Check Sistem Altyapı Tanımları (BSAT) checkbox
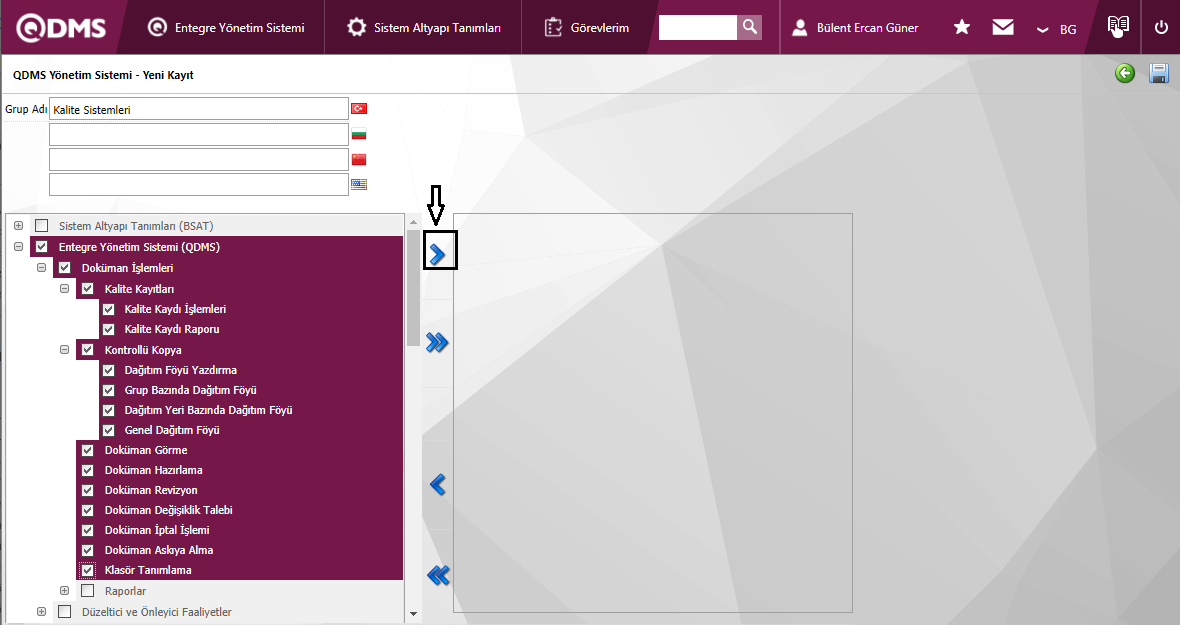The height and width of the screenshot is (625, 1180). pos(41,226)
